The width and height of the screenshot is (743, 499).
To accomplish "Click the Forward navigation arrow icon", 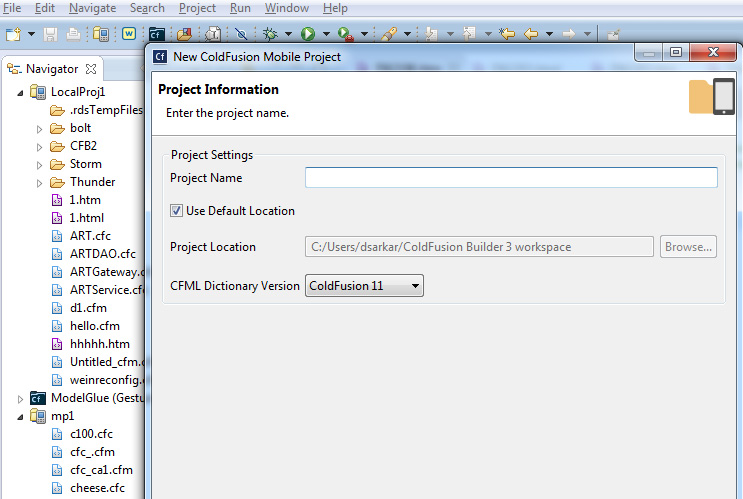I will pyautogui.click(x=569, y=34).
